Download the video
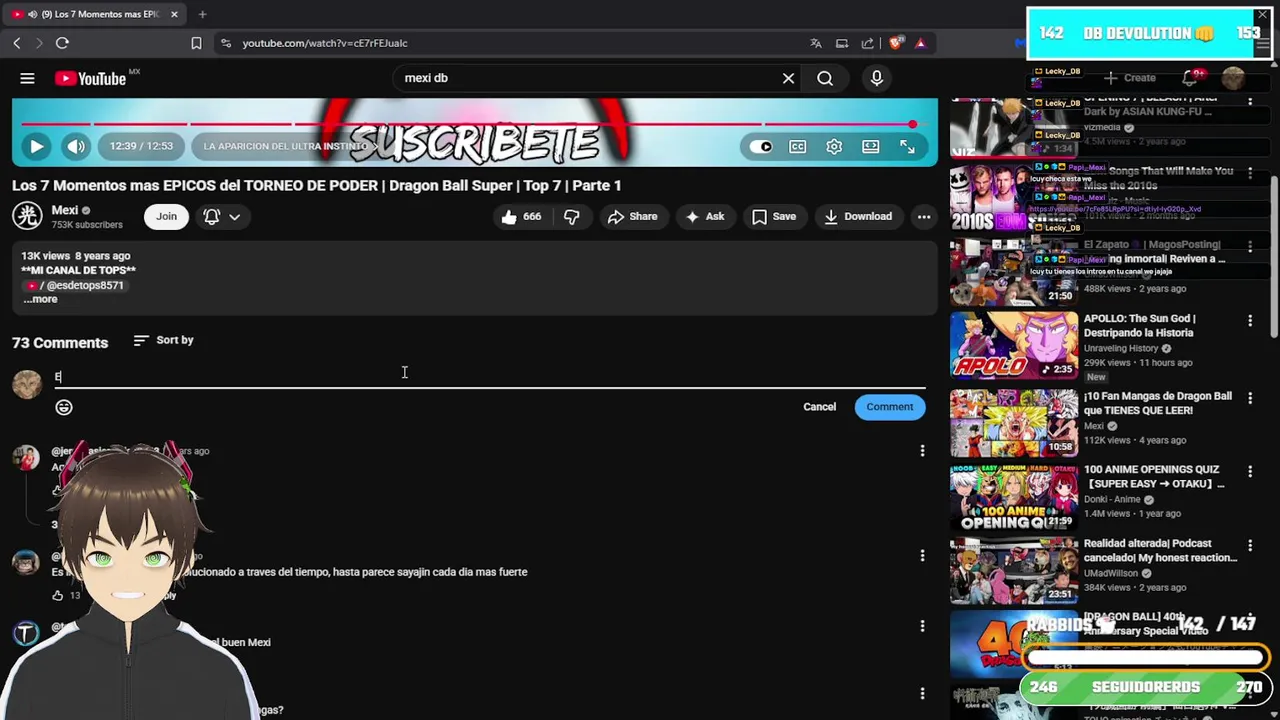1280x720 pixels. [x=857, y=216]
